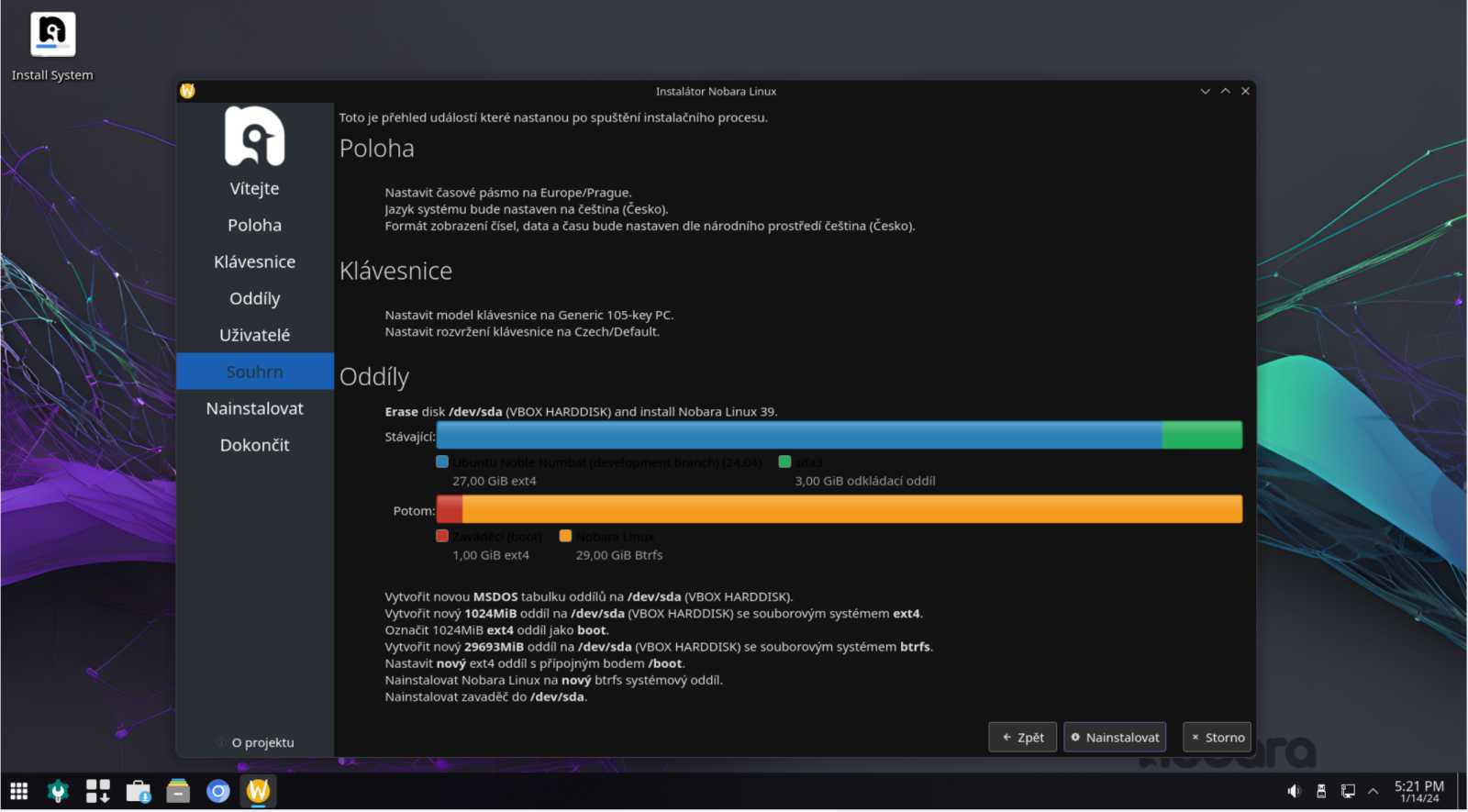Click blue ext4 segment in Stávající bar
The width and height of the screenshot is (1468, 812).
point(799,435)
